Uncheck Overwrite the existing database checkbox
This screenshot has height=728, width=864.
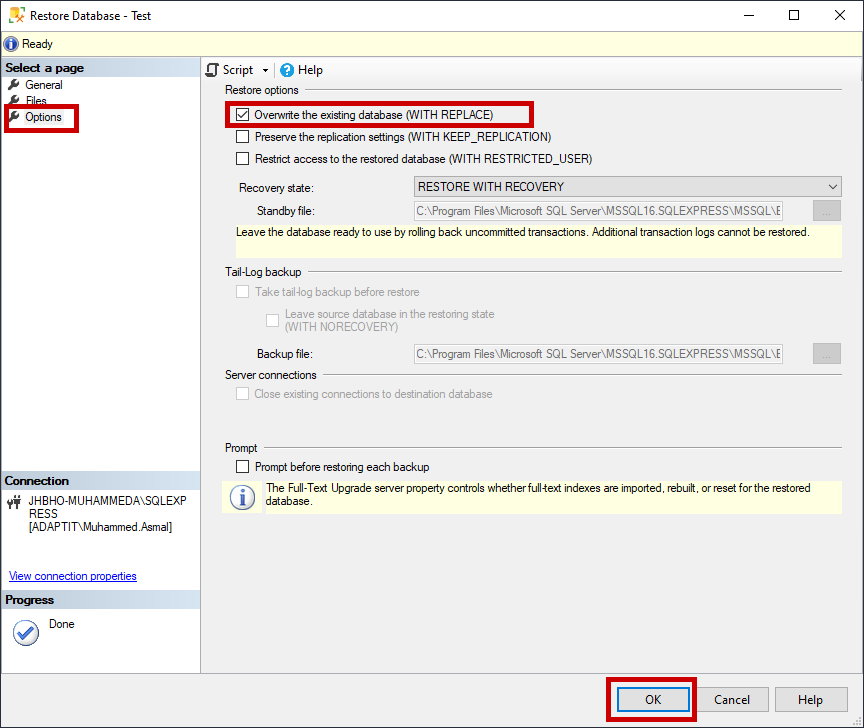242,115
